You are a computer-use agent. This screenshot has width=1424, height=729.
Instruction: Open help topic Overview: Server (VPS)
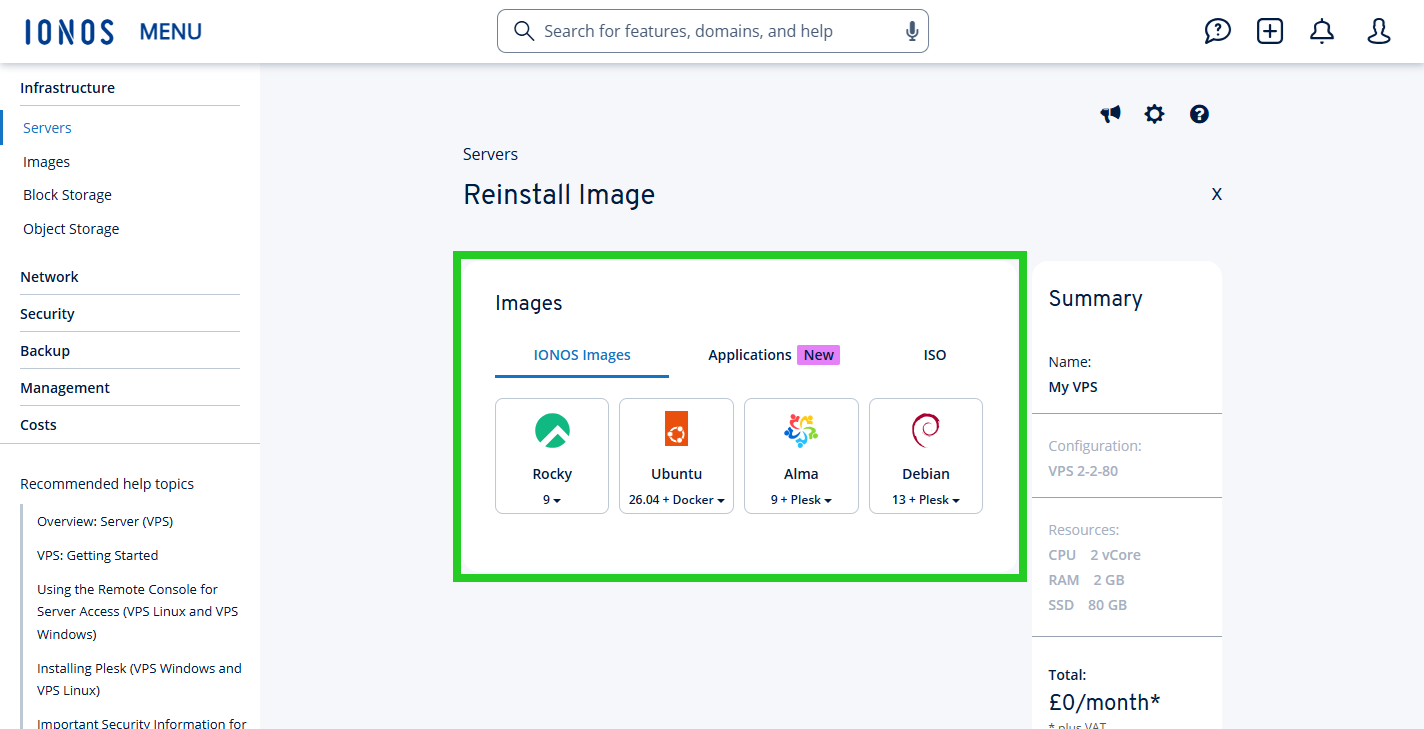105,522
